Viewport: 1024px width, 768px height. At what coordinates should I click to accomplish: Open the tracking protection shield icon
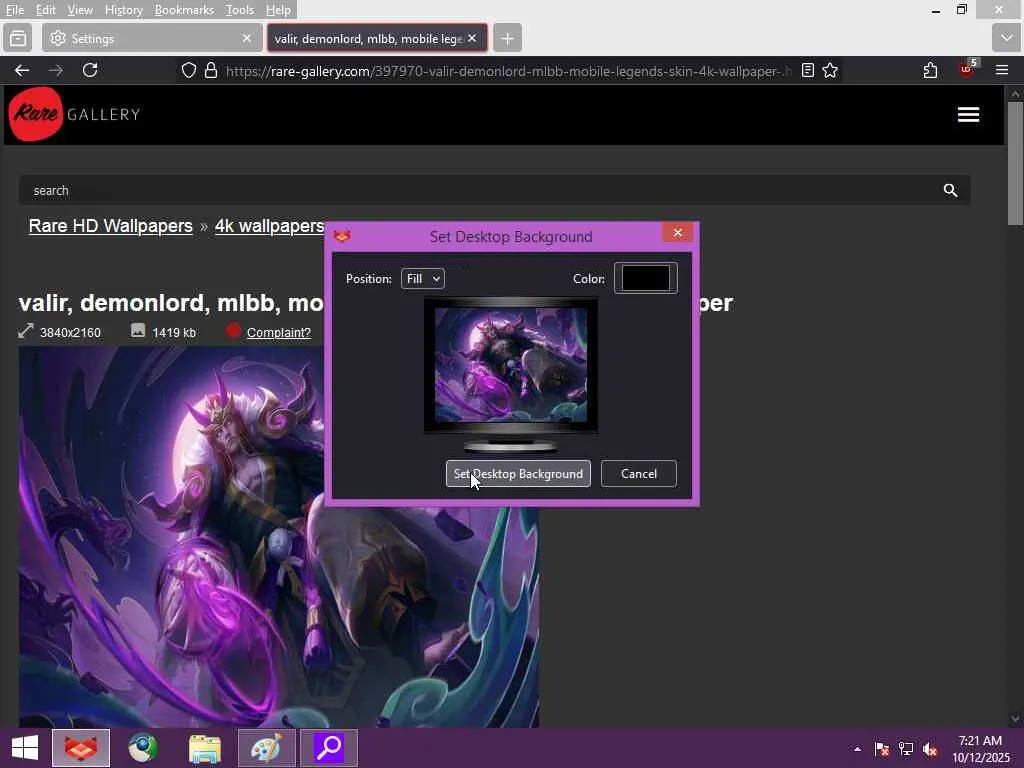point(189,71)
